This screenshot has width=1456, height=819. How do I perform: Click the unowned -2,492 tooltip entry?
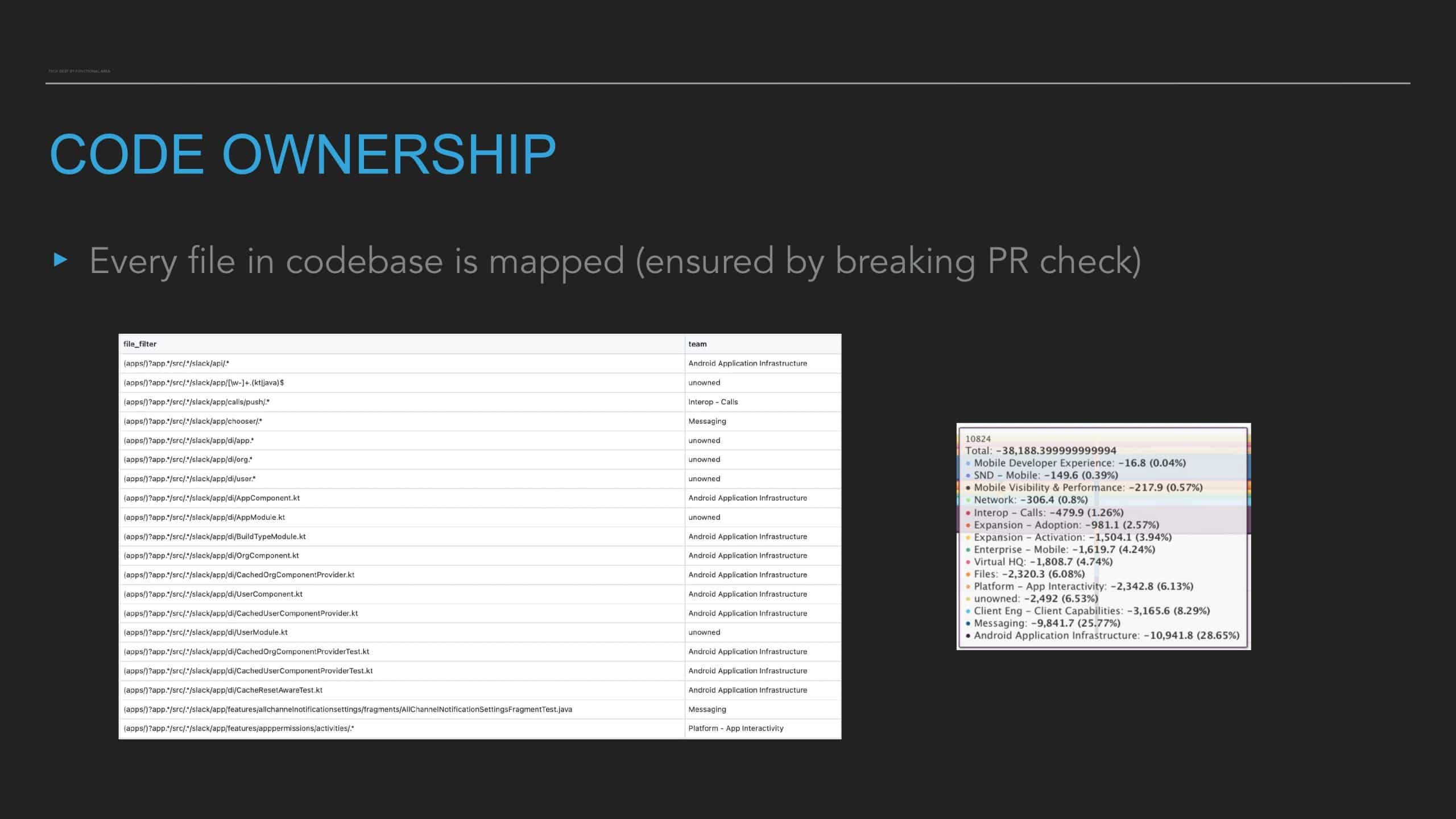coord(1032,599)
